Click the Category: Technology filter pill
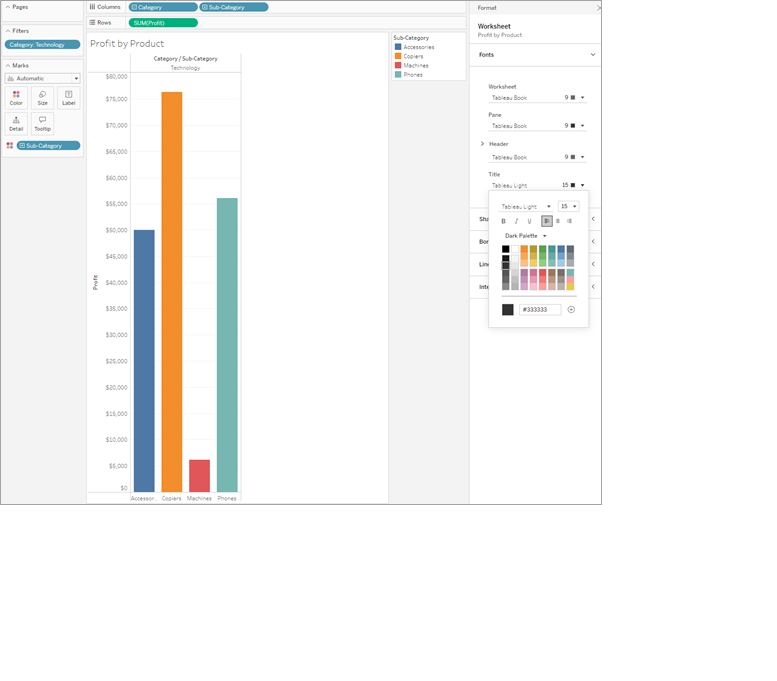This screenshot has width=777, height=681. [x=42, y=45]
